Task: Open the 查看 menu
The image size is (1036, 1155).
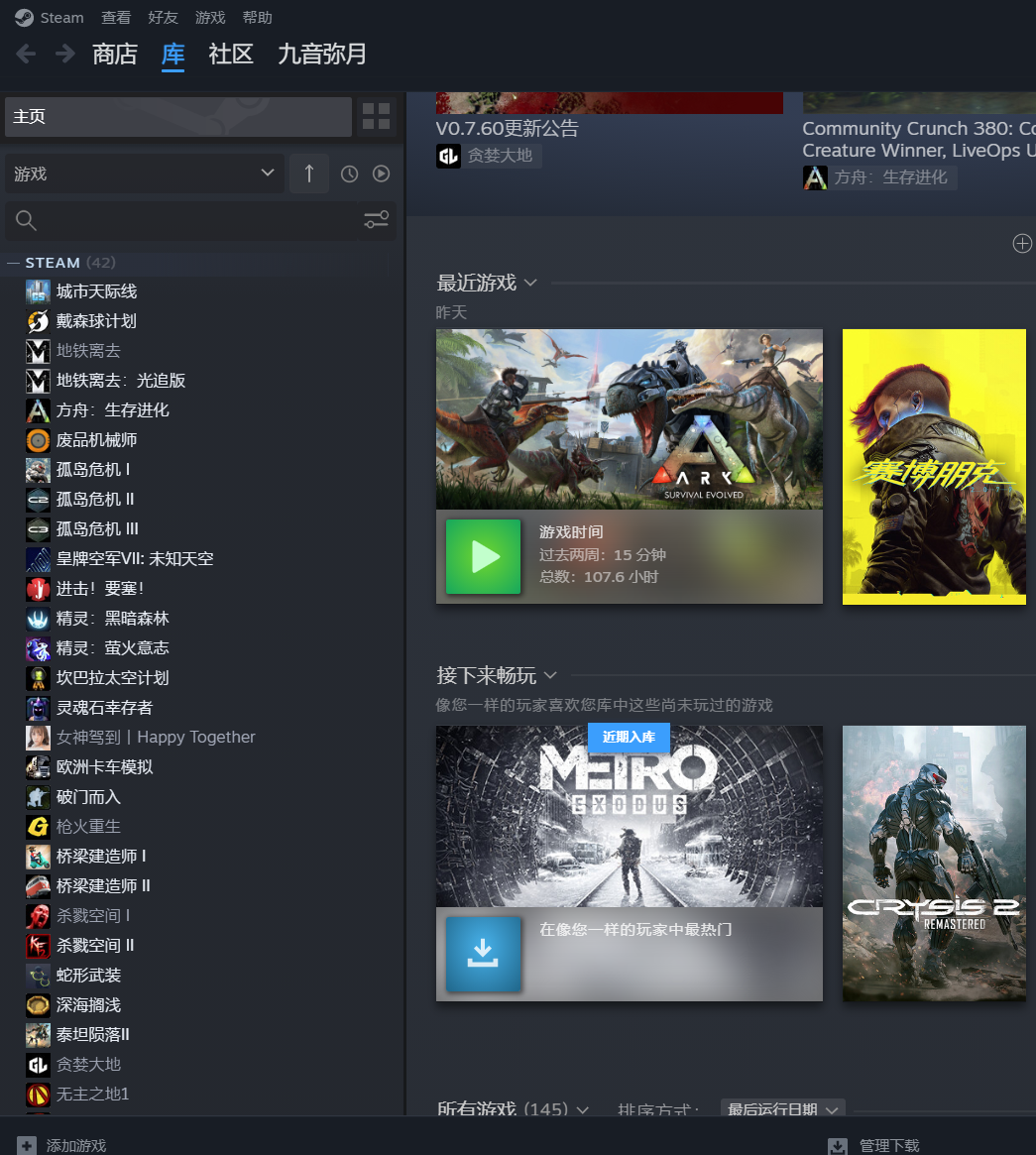Action: pos(116,18)
